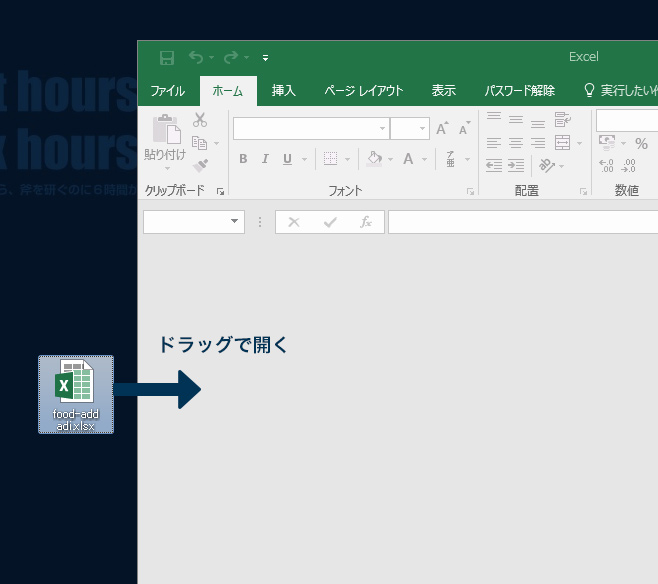This screenshot has width=658, height=584.
Task: Select the food-add Excel file on desktop
Action: (76, 394)
